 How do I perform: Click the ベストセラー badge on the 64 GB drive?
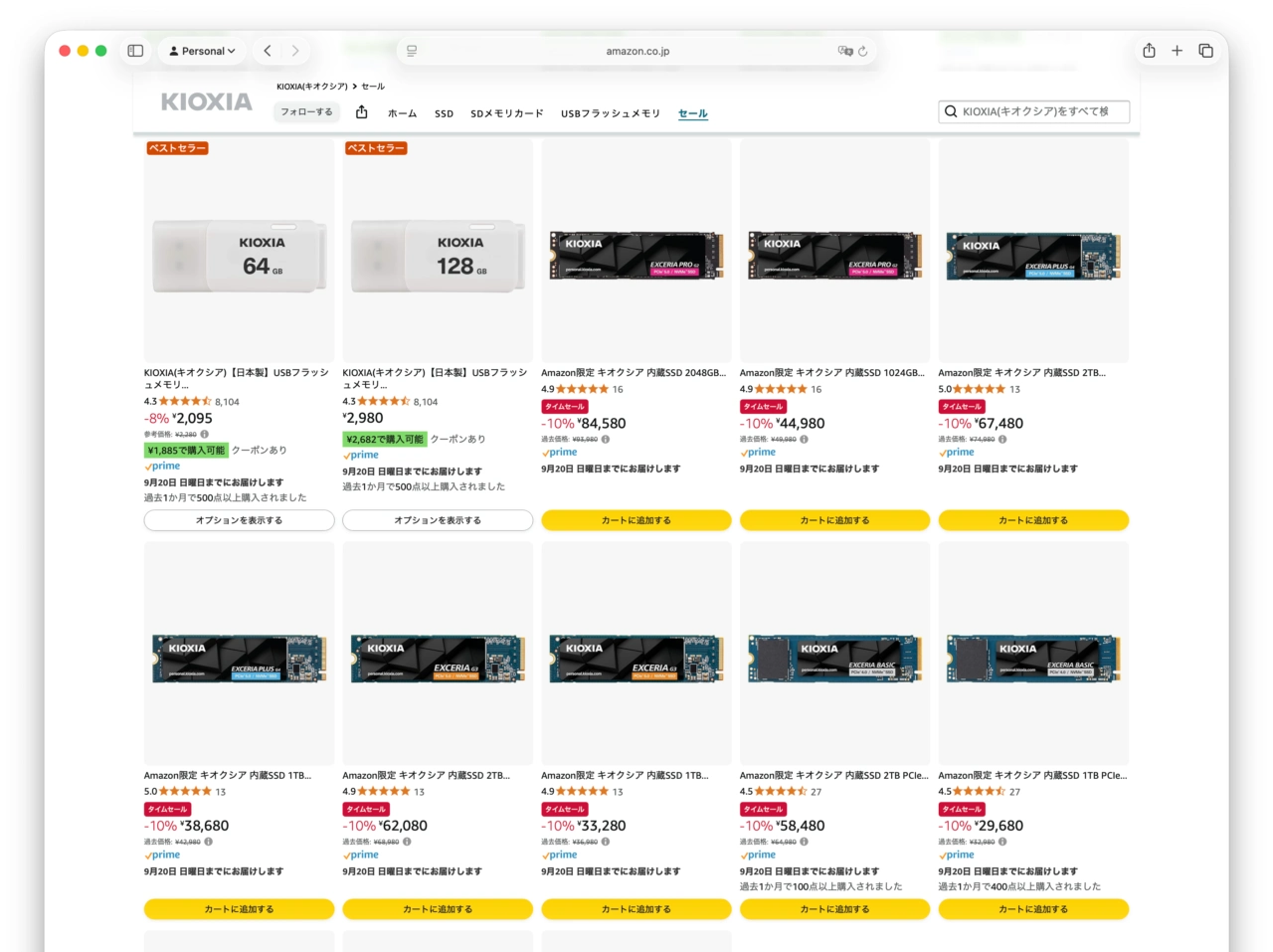click(177, 148)
